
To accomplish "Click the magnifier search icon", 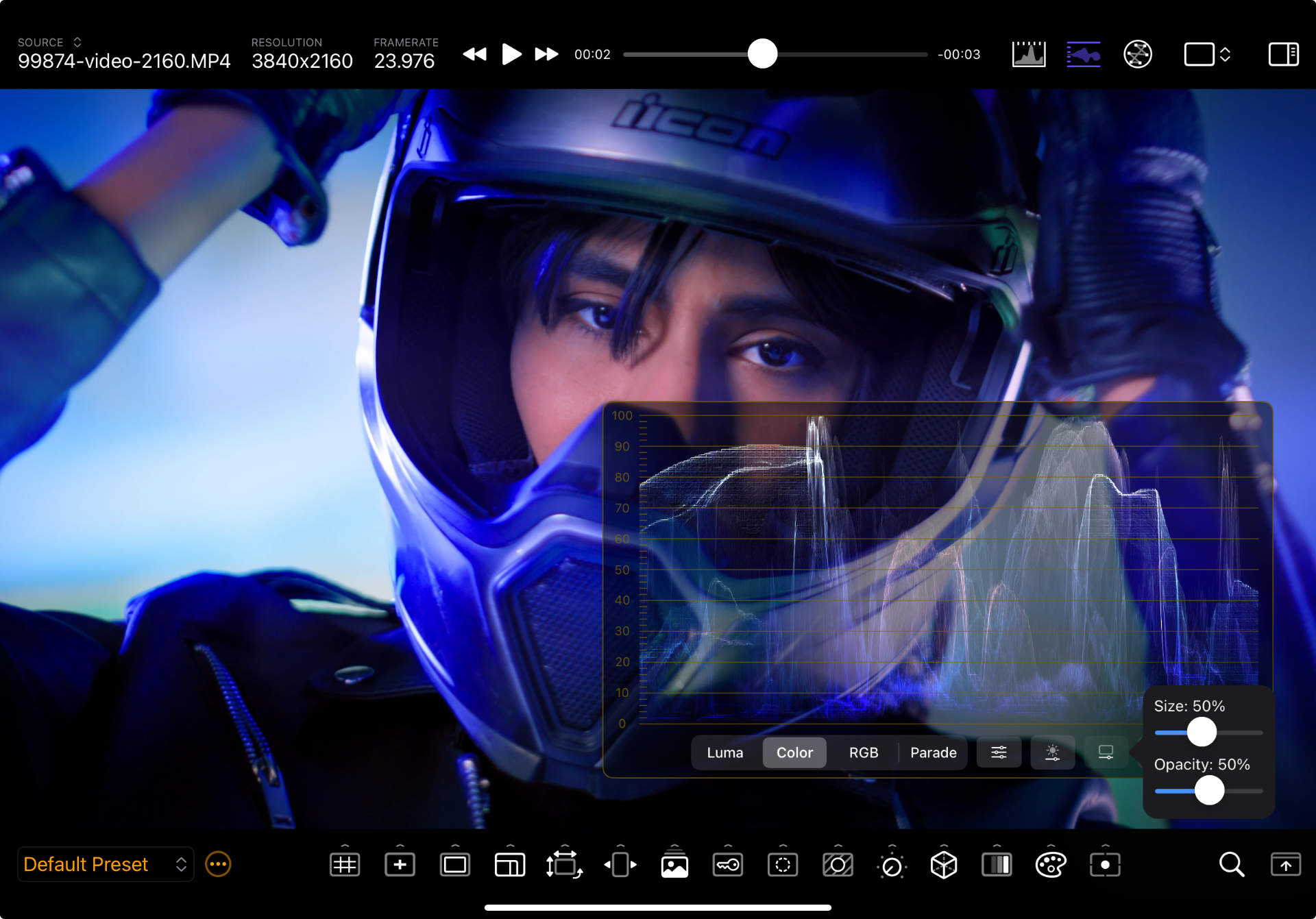I will point(1231,865).
